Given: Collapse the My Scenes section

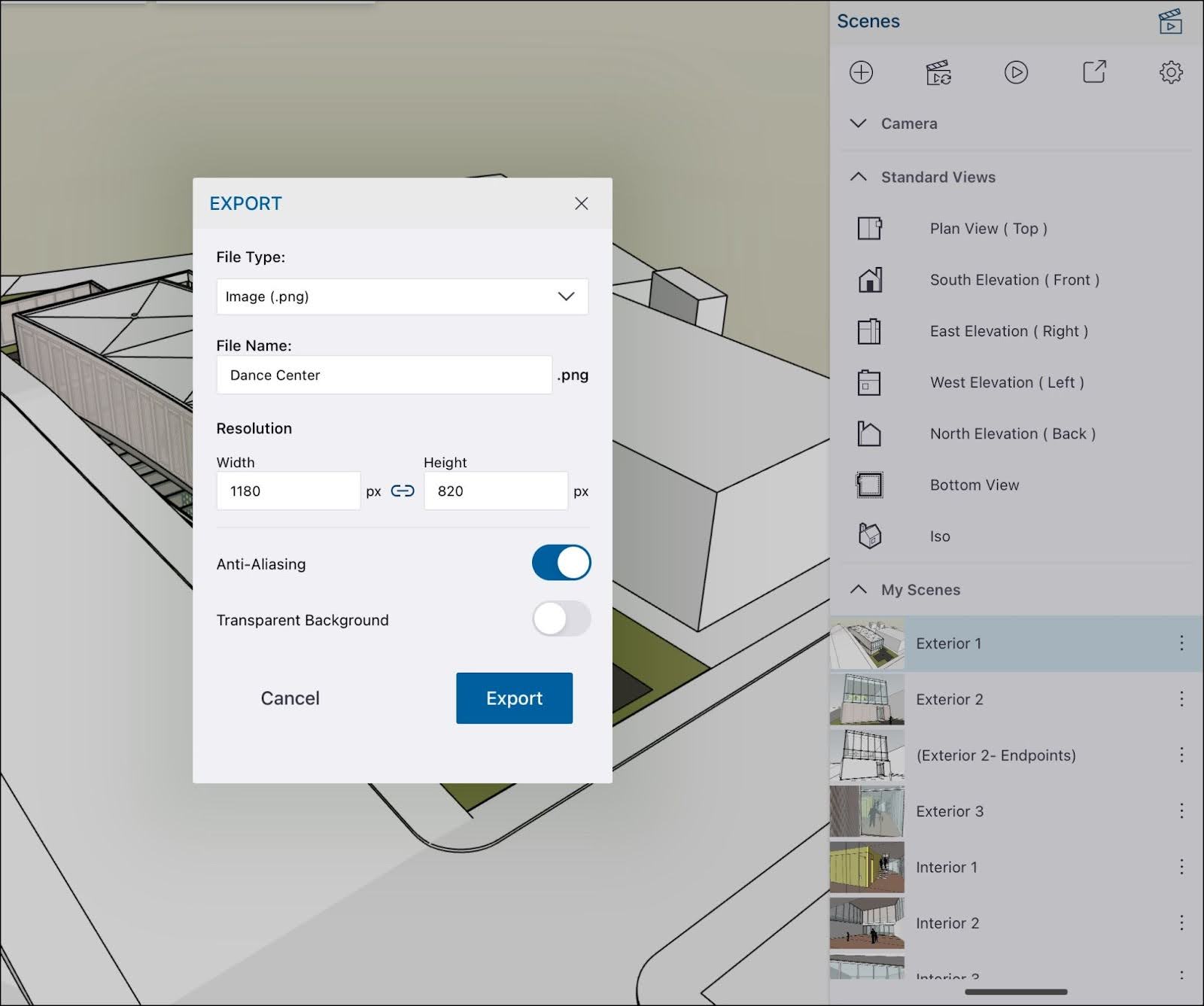Looking at the screenshot, I should coord(859,590).
